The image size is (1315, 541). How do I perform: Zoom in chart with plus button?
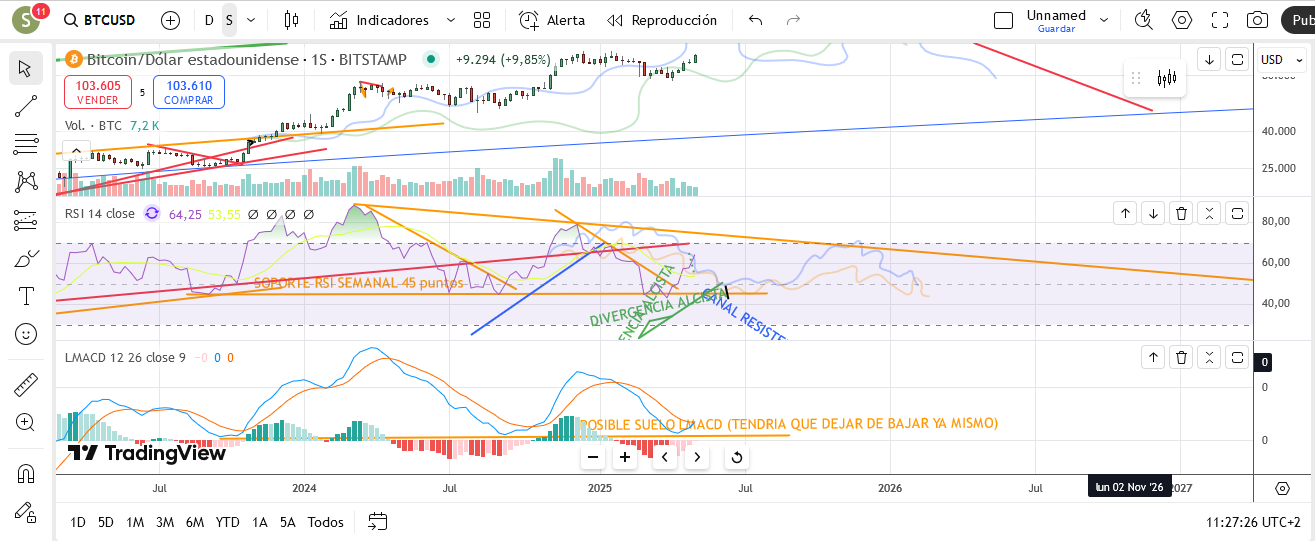[625, 458]
